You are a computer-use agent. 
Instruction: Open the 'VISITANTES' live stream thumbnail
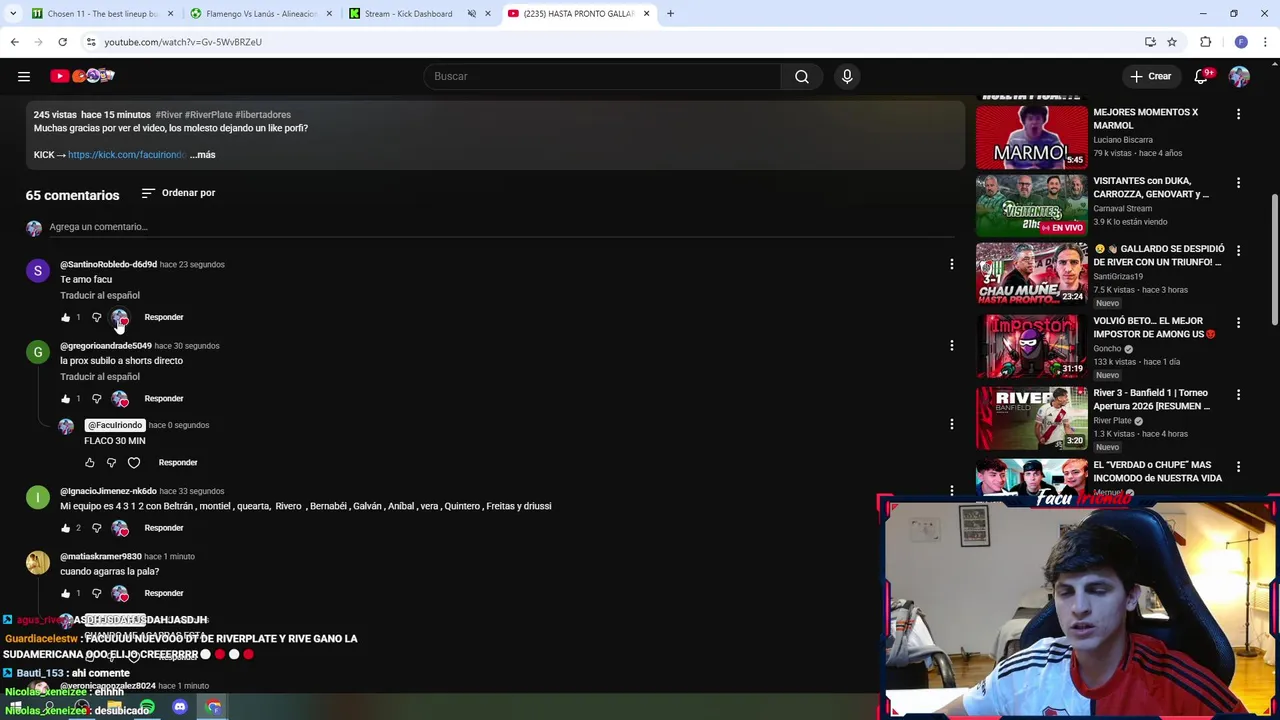click(1031, 205)
